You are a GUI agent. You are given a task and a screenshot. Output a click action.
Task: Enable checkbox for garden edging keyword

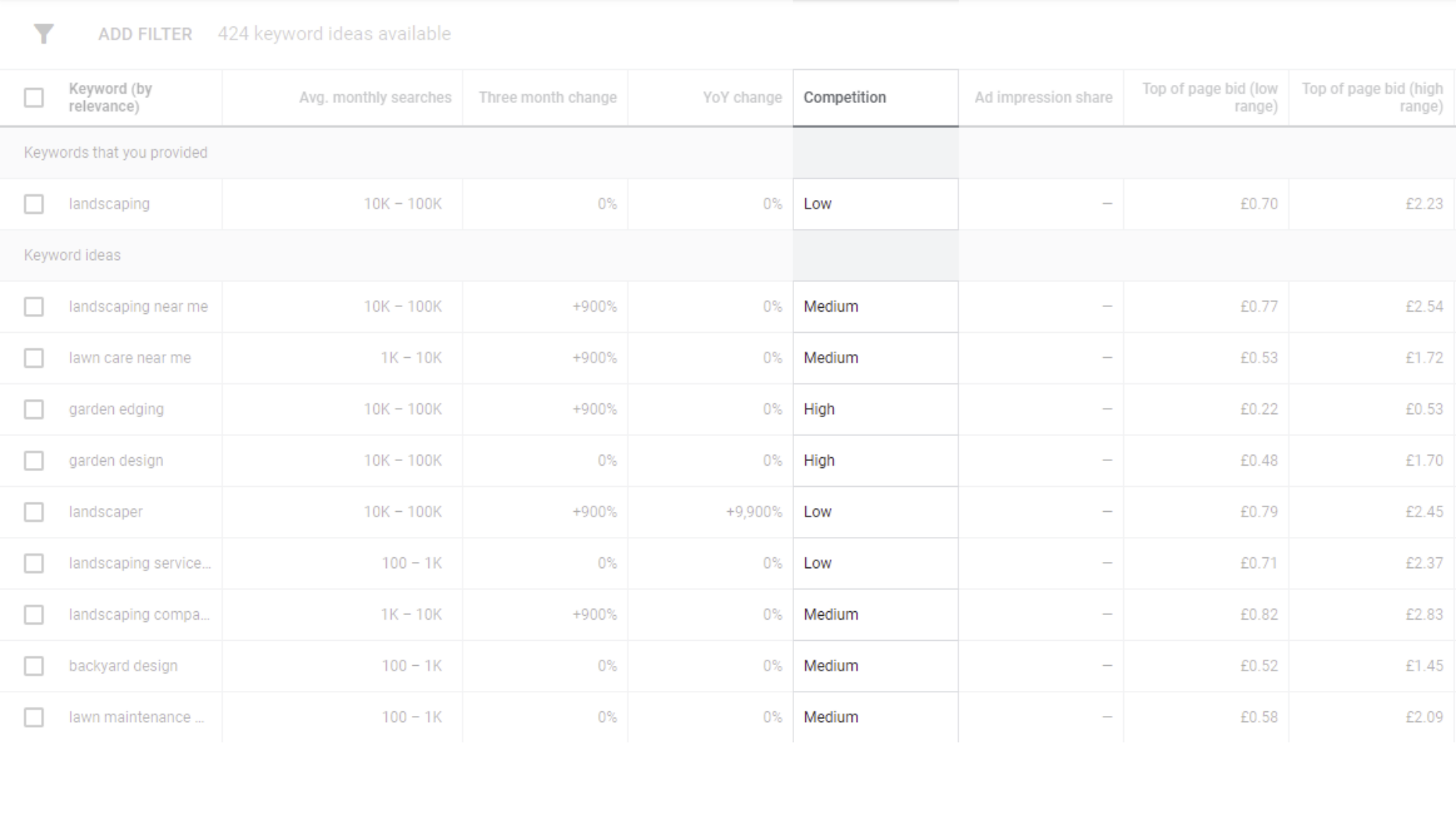[x=34, y=409]
